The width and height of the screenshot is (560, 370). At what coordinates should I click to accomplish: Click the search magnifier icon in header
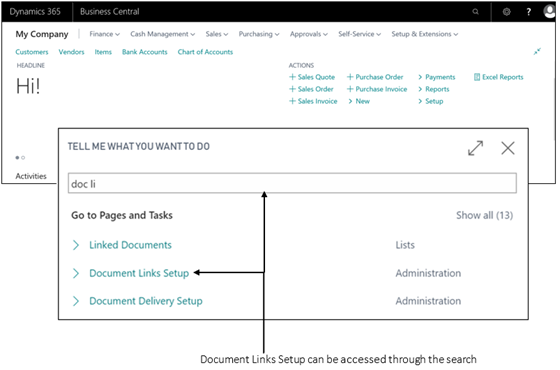click(475, 12)
